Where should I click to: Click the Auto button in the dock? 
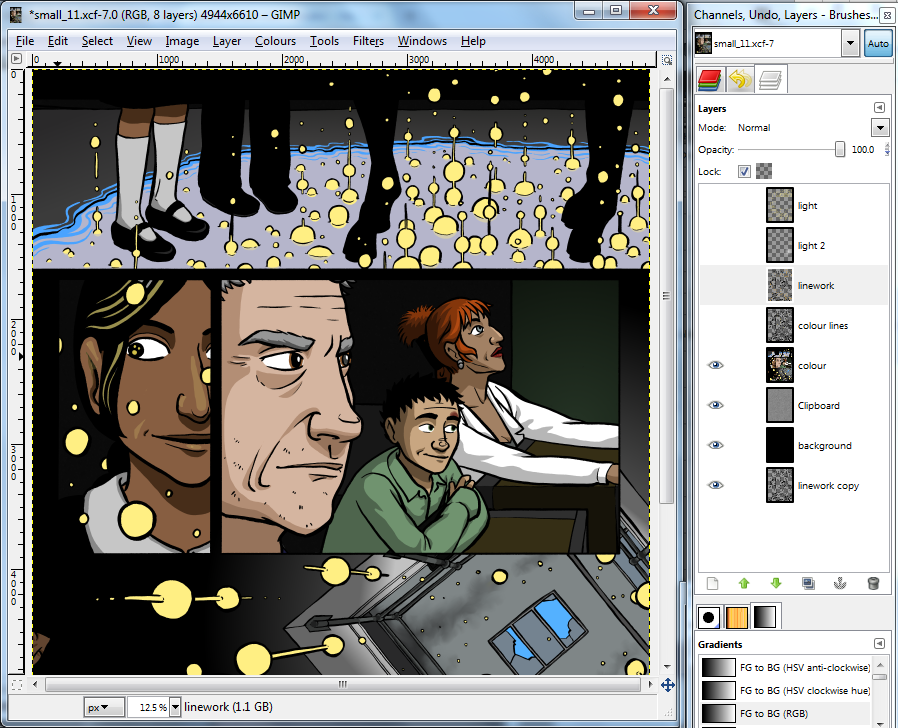[878, 44]
